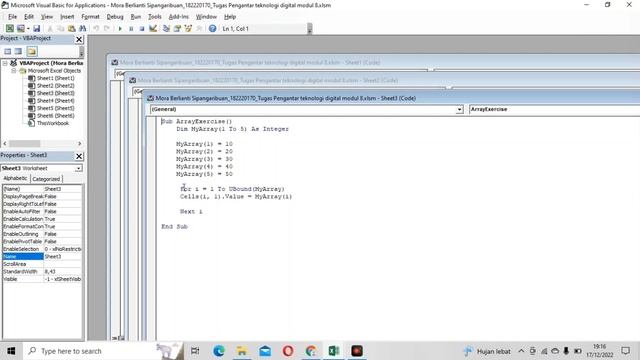The height and width of the screenshot is (360, 640).
Task: Toggle Design Mode icon
Action: click(153, 29)
